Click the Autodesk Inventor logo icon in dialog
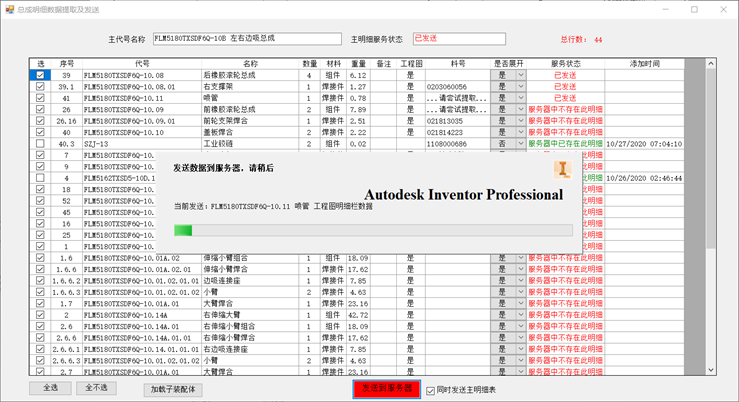 562,169
